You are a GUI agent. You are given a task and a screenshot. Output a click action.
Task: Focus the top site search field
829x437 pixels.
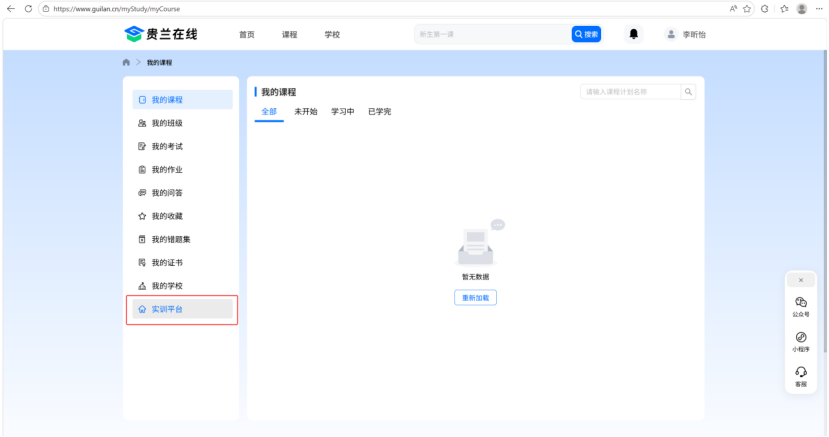493,34
